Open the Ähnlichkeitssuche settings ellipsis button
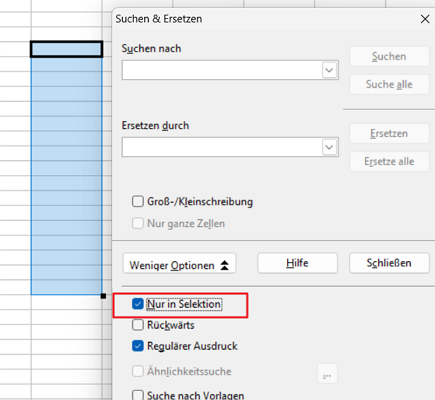The height and width of the screenshot is (400, 435). click(327, 373)
